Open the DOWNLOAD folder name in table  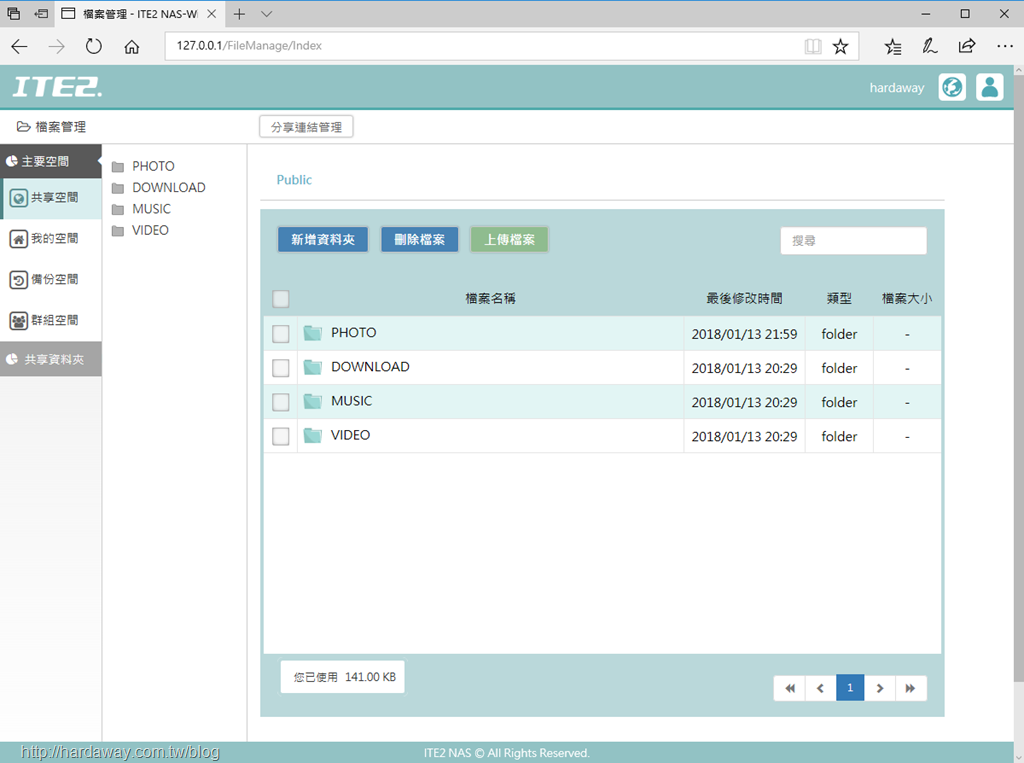coord(370,366)
